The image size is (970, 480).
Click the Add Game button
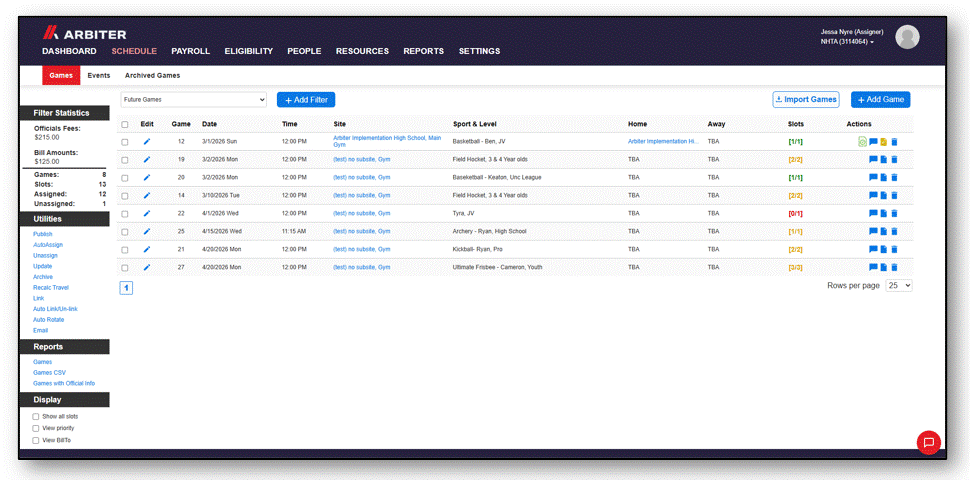click(x=880, y=100)
